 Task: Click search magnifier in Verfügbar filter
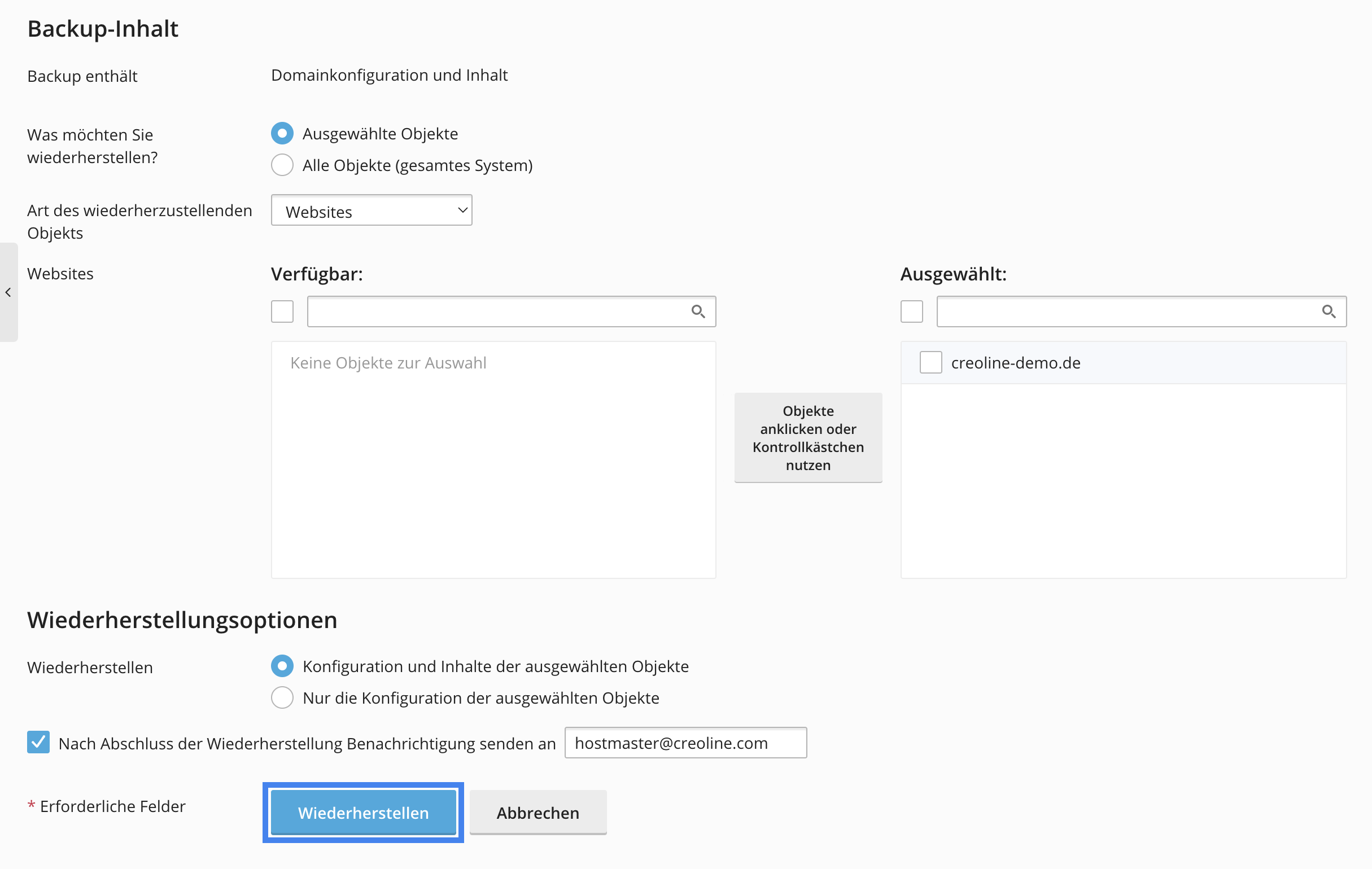point(698,311)
